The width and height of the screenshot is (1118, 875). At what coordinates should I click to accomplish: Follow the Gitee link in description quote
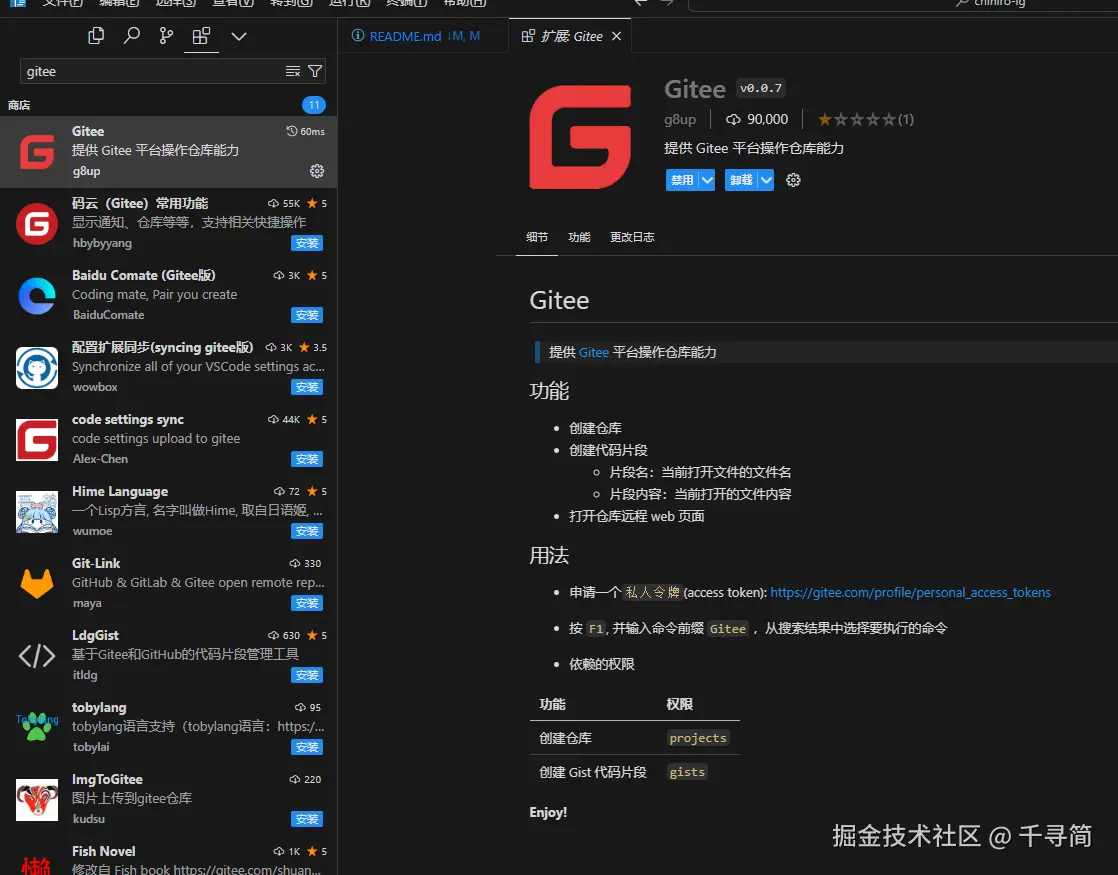(x=593, y=352)
